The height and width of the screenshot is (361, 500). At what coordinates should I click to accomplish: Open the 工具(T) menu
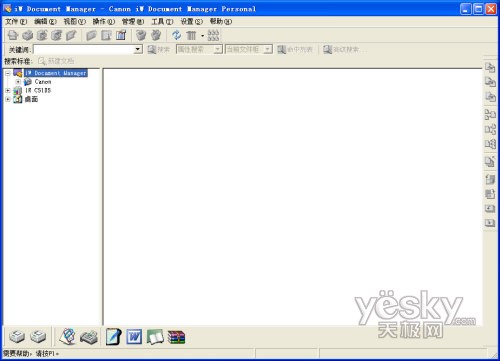(162, 22)
